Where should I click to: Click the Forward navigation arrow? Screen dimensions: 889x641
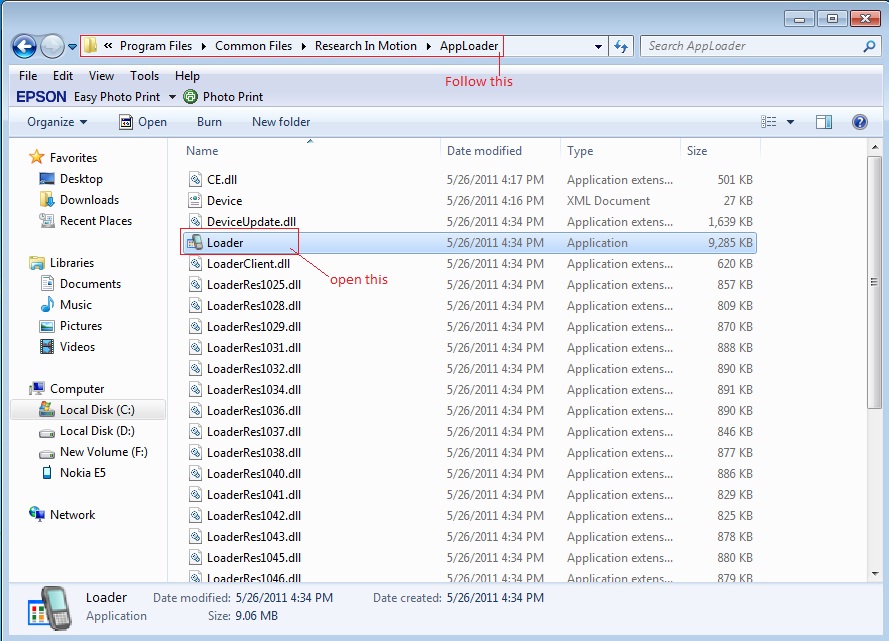(52, 46)
